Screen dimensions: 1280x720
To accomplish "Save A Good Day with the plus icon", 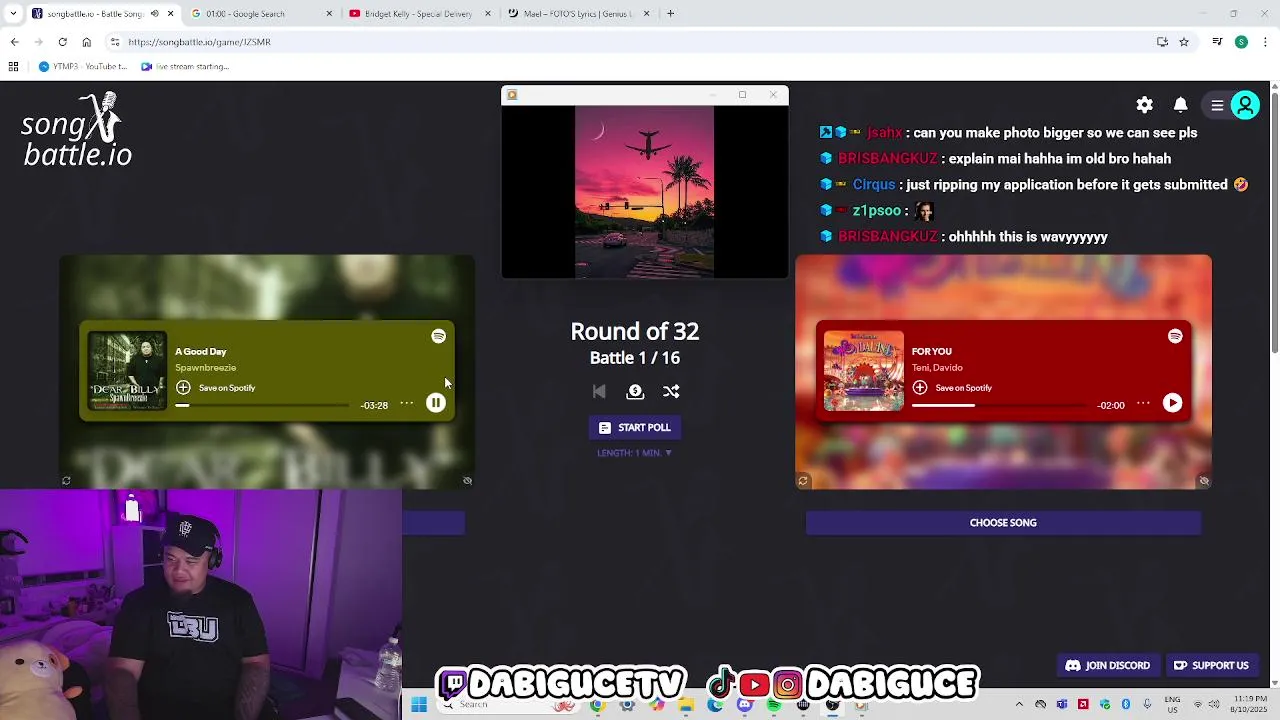I will (183, 388).
